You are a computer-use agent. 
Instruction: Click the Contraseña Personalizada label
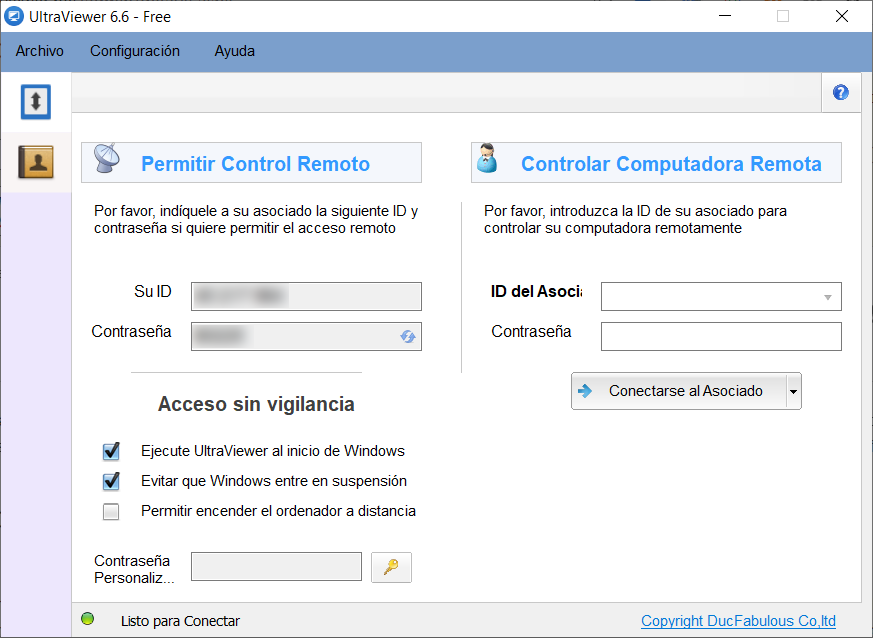tap(134, 570)
